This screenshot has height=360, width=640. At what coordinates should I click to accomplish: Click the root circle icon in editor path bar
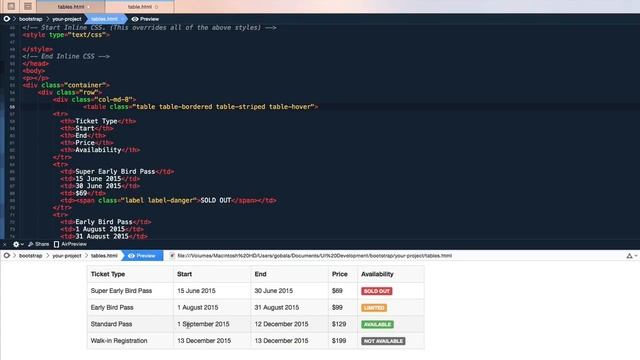coord(7,19)
